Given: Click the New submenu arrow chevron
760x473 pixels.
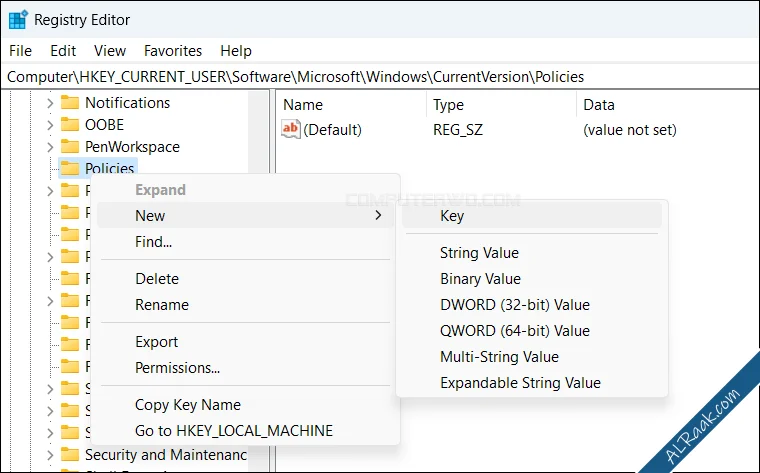Looking at the screenshot, I should (379, 215).
